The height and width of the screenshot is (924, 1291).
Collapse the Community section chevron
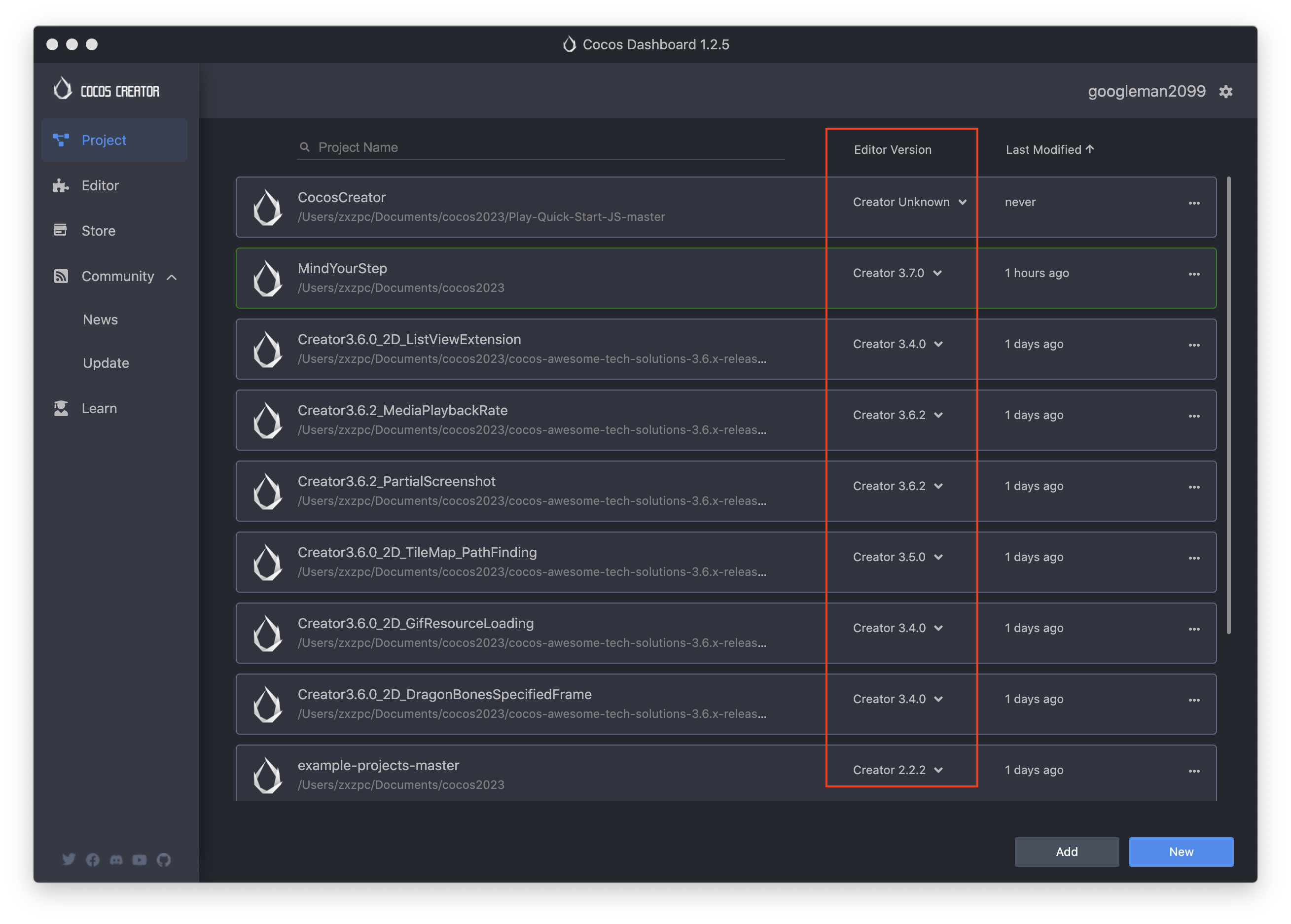[x=172, y=277]
